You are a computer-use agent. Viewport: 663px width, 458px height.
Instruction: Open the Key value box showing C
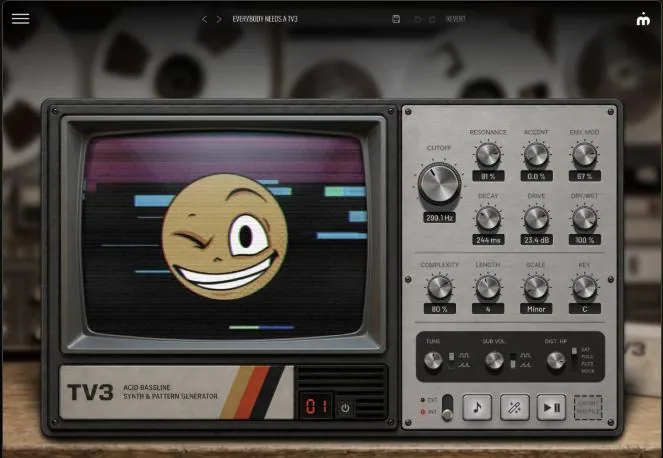(584, 309)
